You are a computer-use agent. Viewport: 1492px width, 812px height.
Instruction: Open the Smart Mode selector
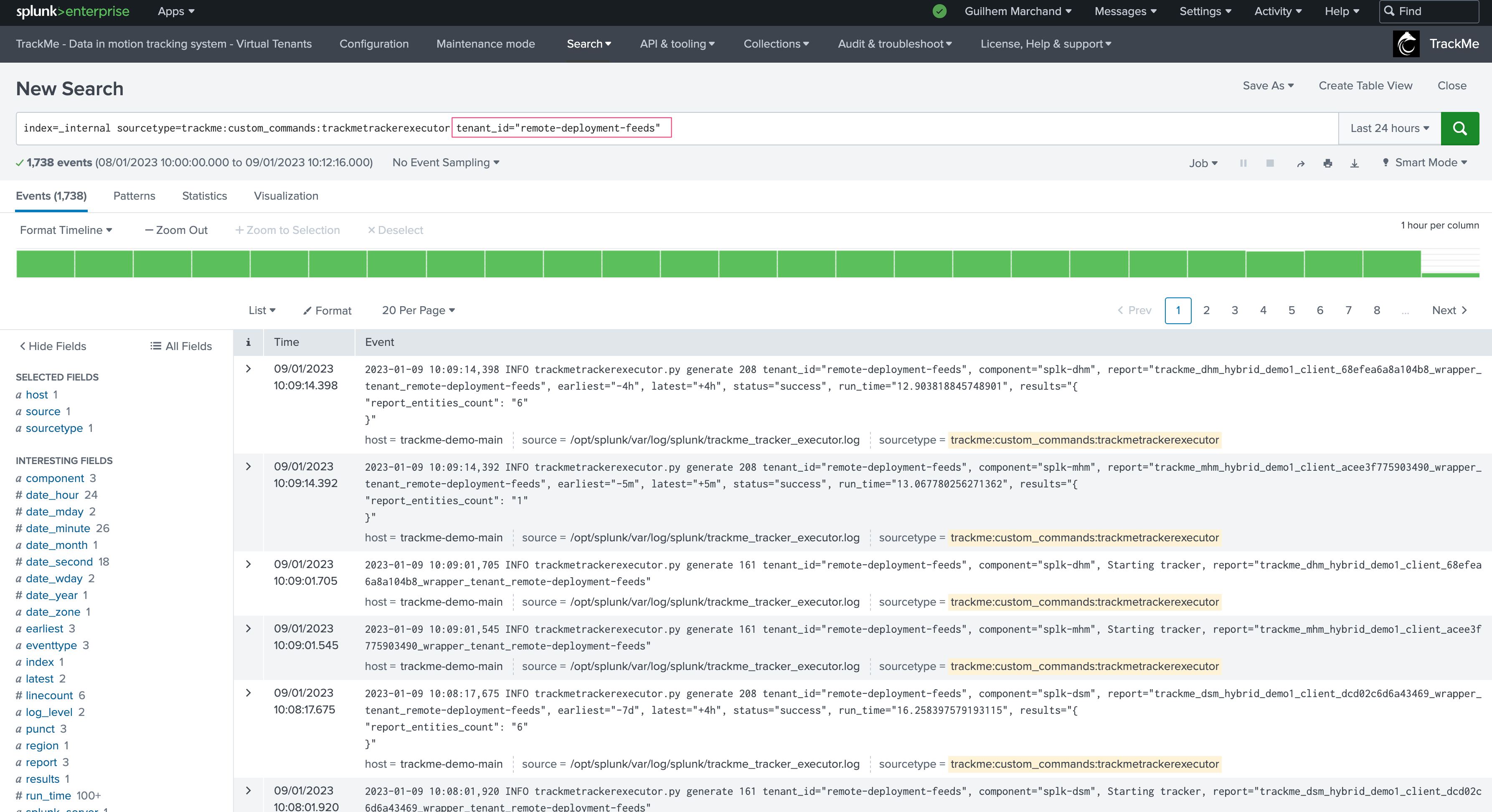coord(1424,163)
